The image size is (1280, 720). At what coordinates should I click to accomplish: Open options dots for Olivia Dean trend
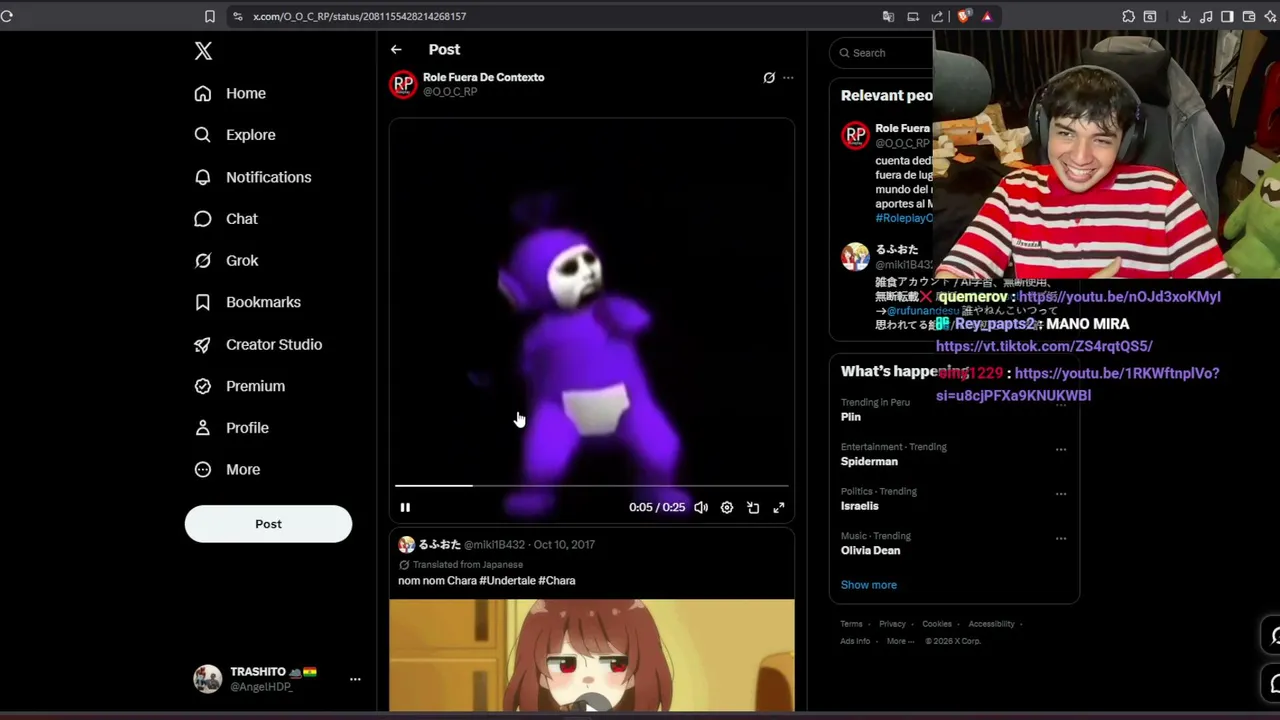[x=1061, y=538]
